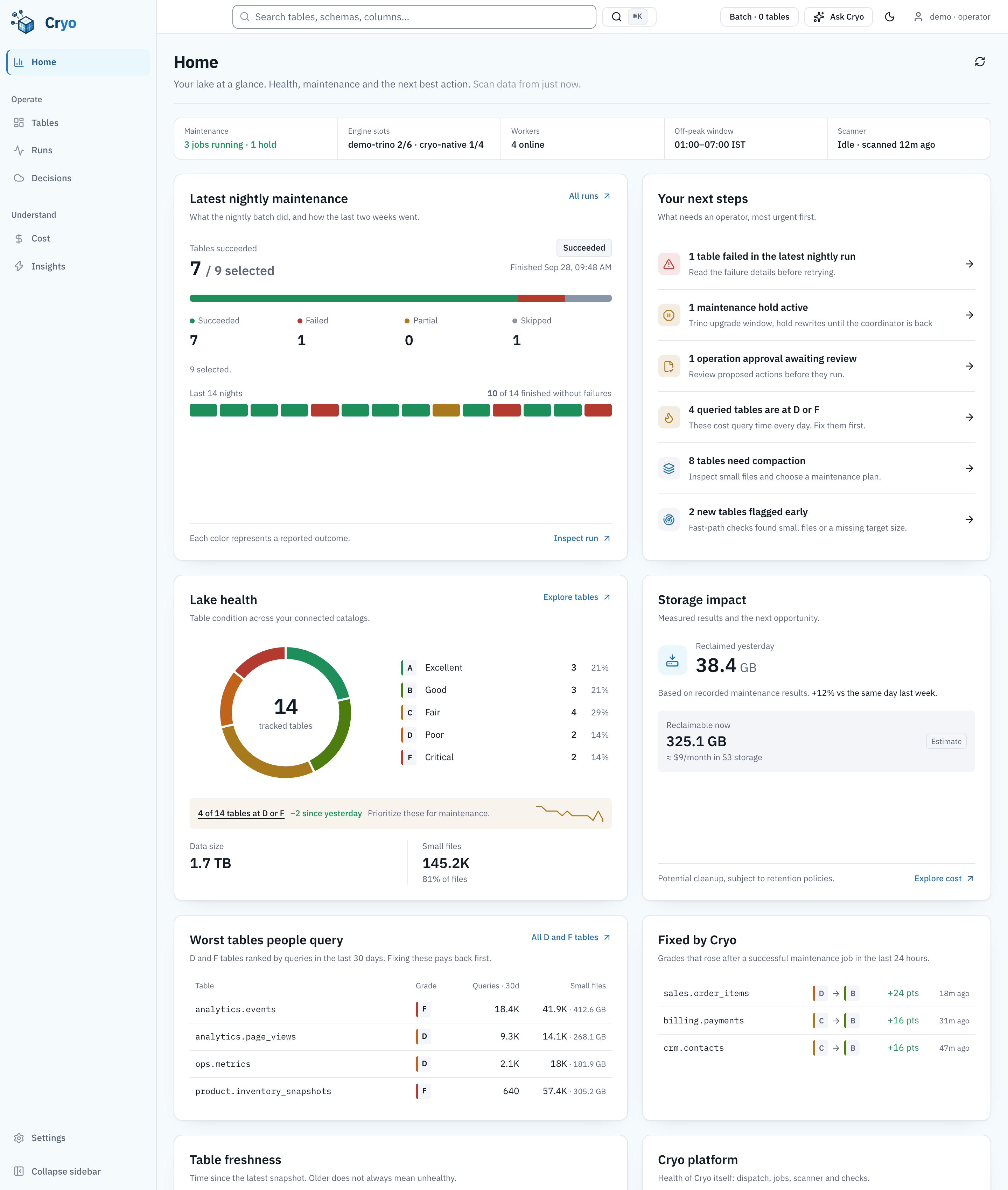The height and width of the screenshot is (1190, 1008).
Task: Toggle dark mode moon icon
Action: (x=889, y=17)
